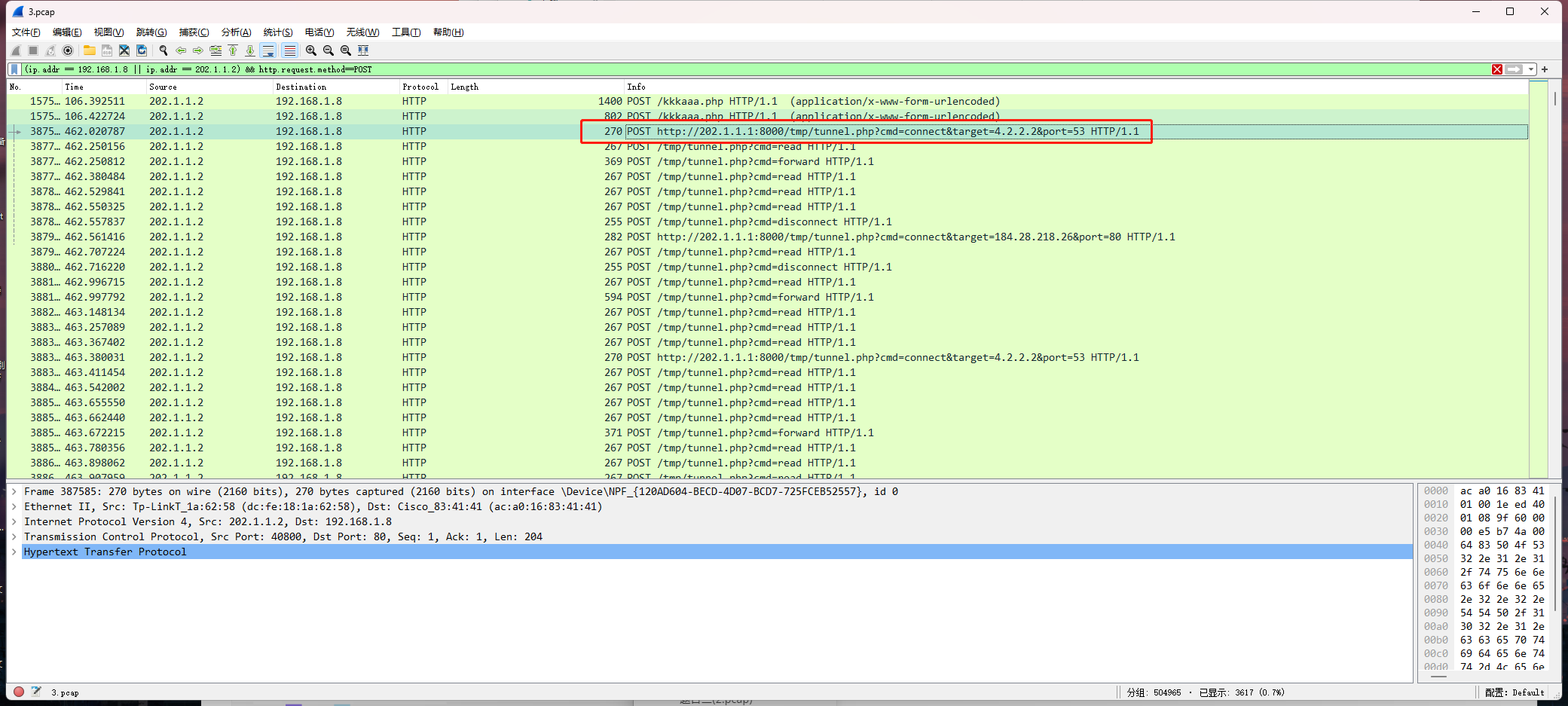The image size is (1568, 706).
Task: Click profile 配置: Default in status bar
Action: (1515, 692)
